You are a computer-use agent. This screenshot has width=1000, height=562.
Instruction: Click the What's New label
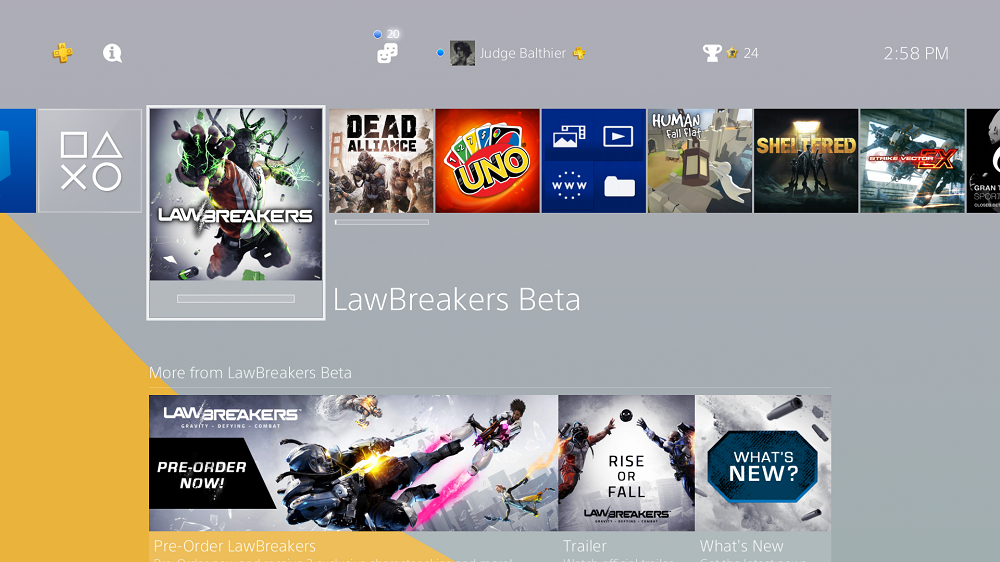click(x=741, y=546)
